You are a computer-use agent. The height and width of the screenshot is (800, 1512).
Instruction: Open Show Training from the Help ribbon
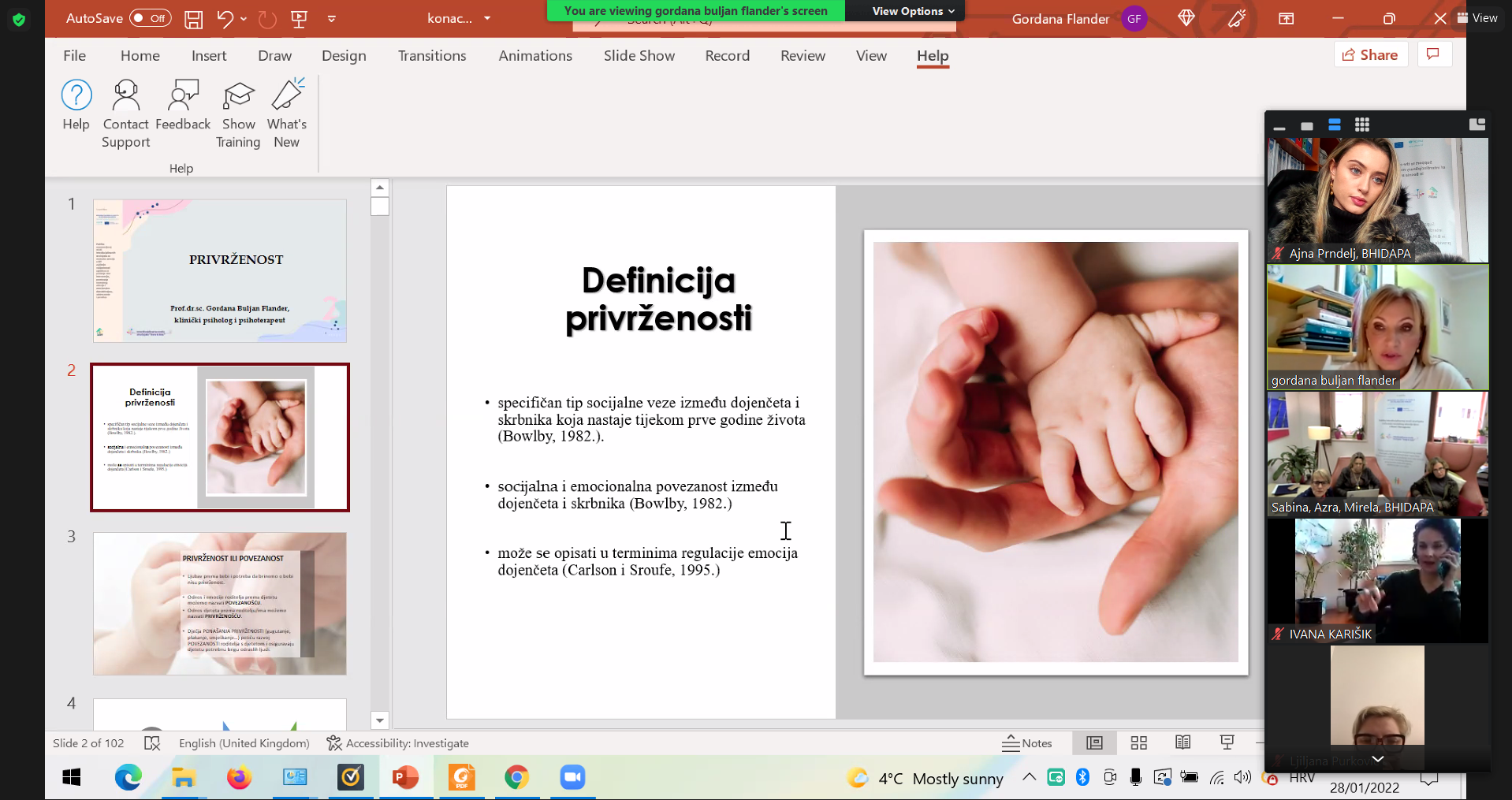(x=238, y=96)
